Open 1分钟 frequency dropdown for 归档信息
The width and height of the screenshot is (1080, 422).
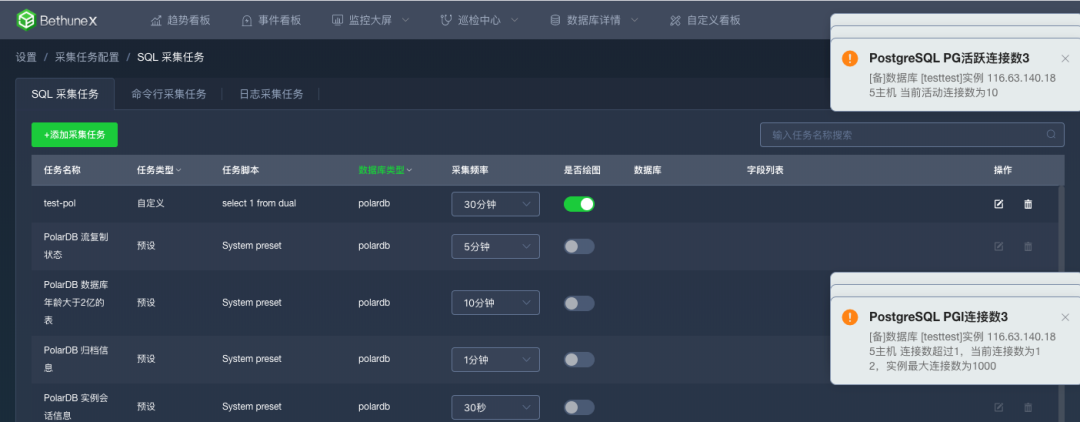pyautogui.click(x=495, y=359)
